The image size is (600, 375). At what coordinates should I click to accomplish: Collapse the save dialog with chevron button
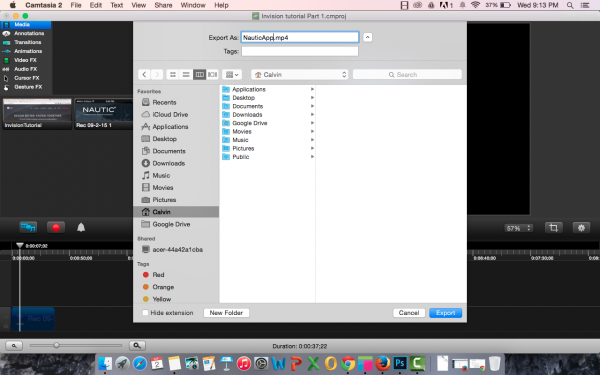point(367,37)
